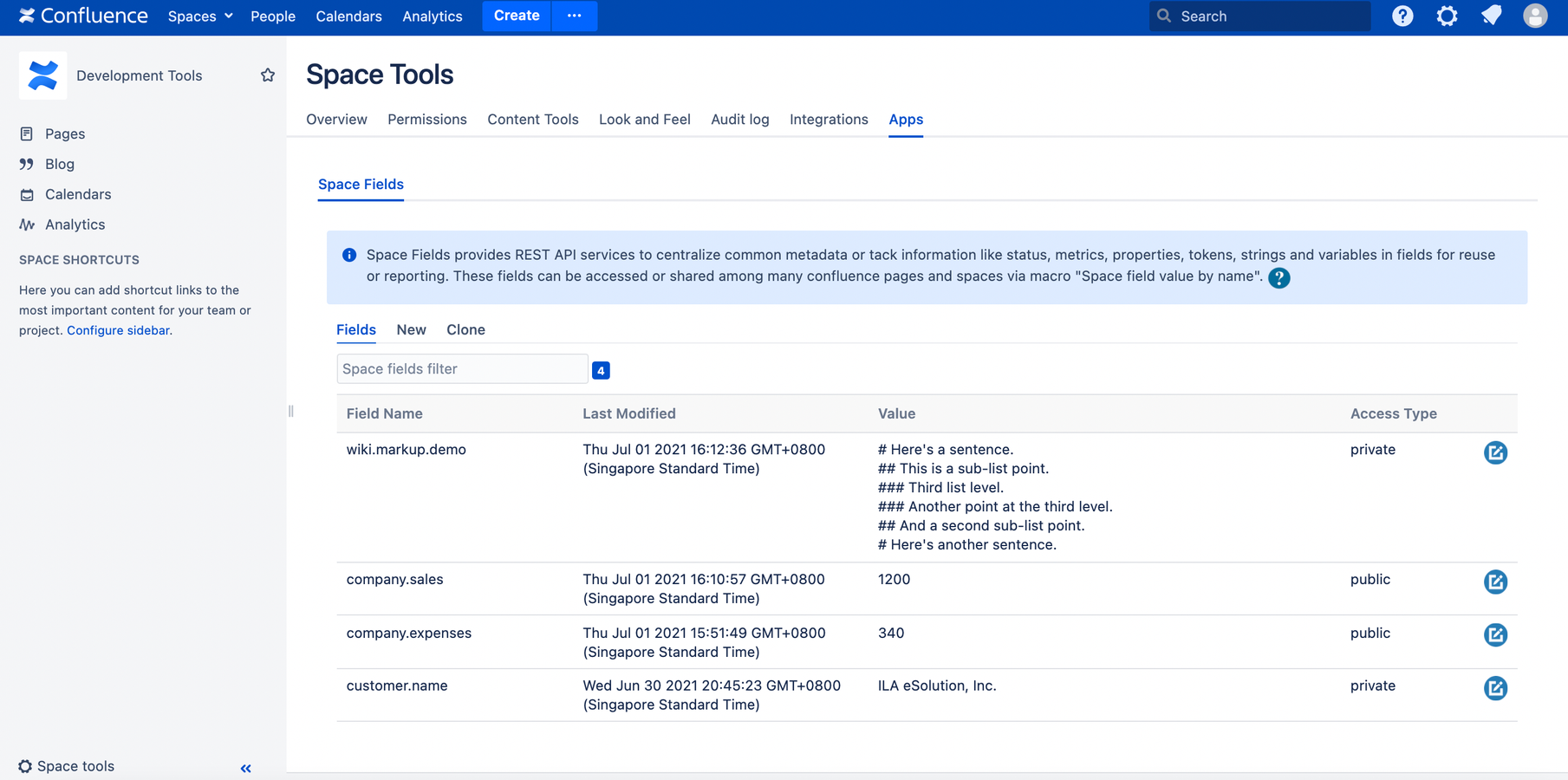Viewport: 1568px width, 780px height.
Task: Select the Space Fields sub-tab
Action: 361,185
